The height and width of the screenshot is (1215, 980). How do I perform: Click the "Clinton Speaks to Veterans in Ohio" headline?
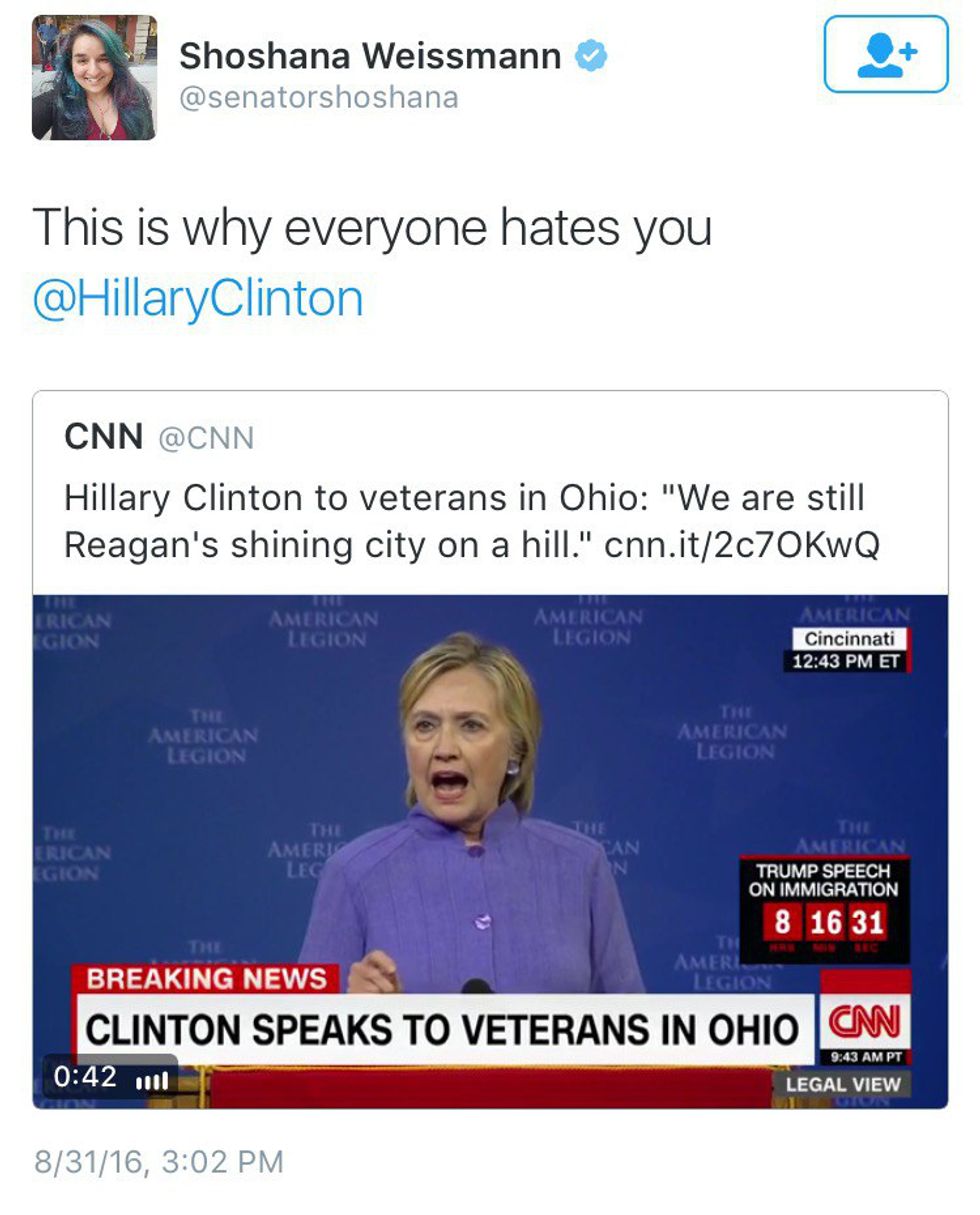coord(442,1029)
